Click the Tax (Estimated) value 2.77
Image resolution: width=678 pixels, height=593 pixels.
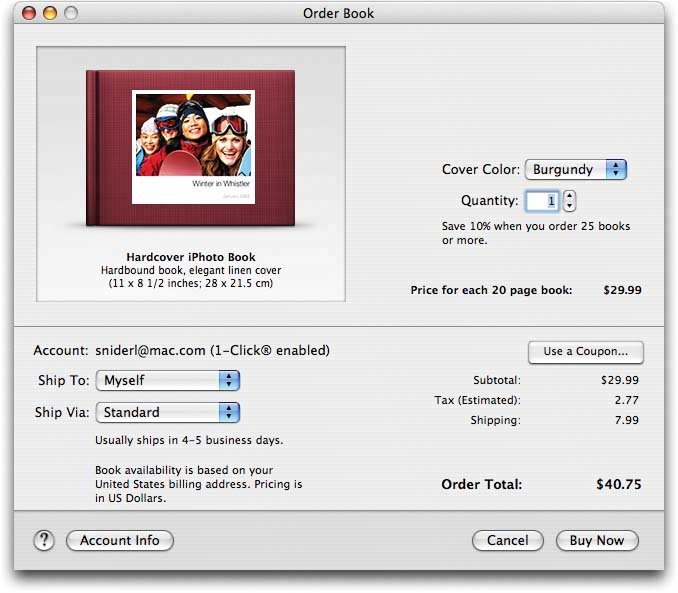pos(627,400)
